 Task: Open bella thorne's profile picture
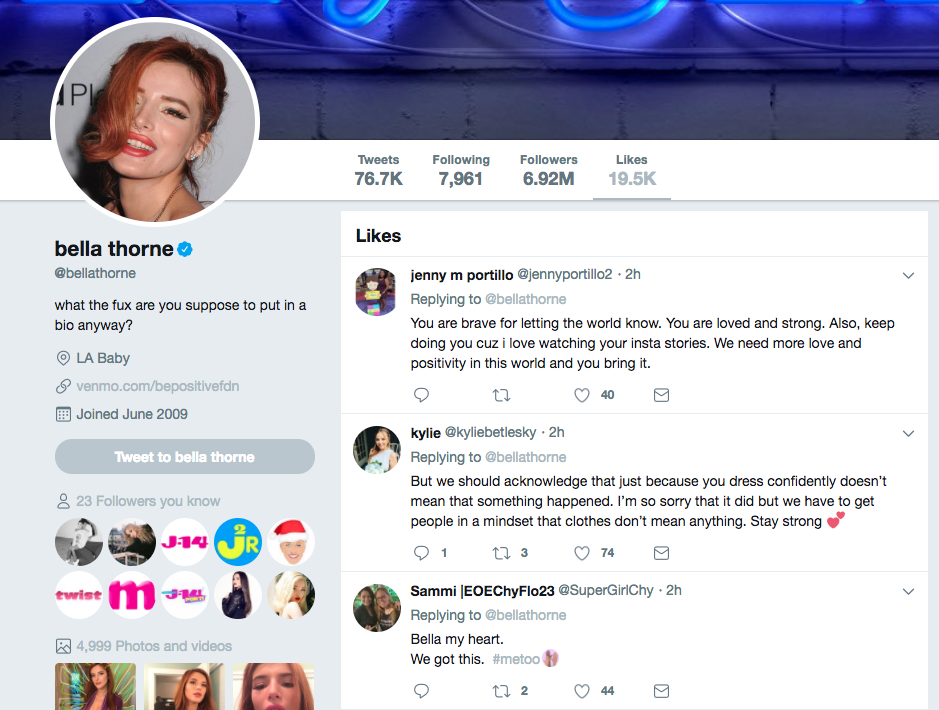[155, 122]
